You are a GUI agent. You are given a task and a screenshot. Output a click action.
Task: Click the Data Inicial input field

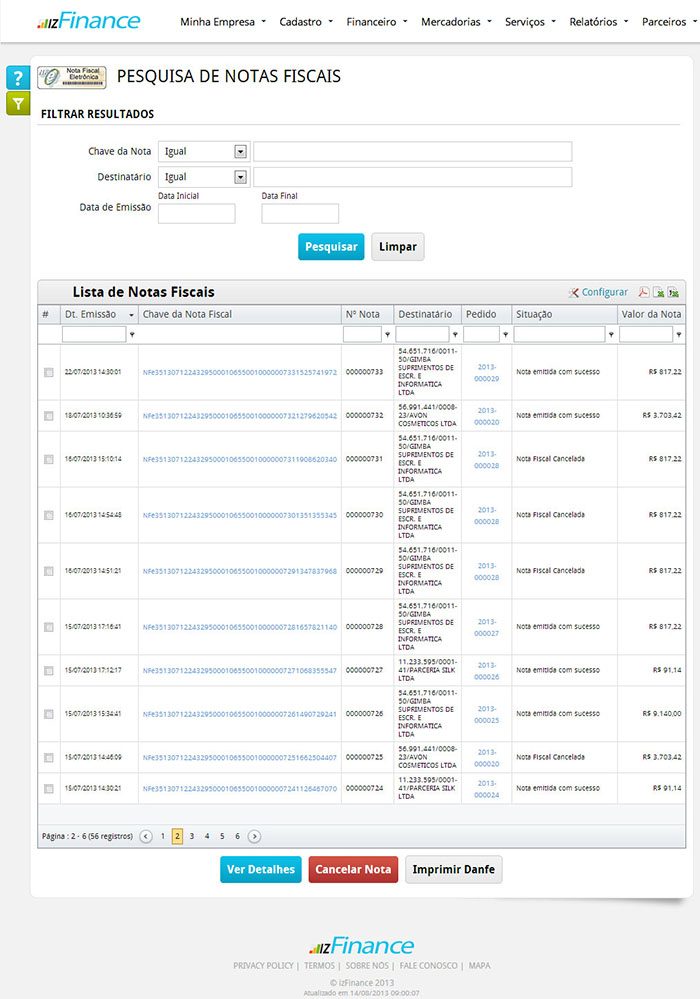pos(196,213)
